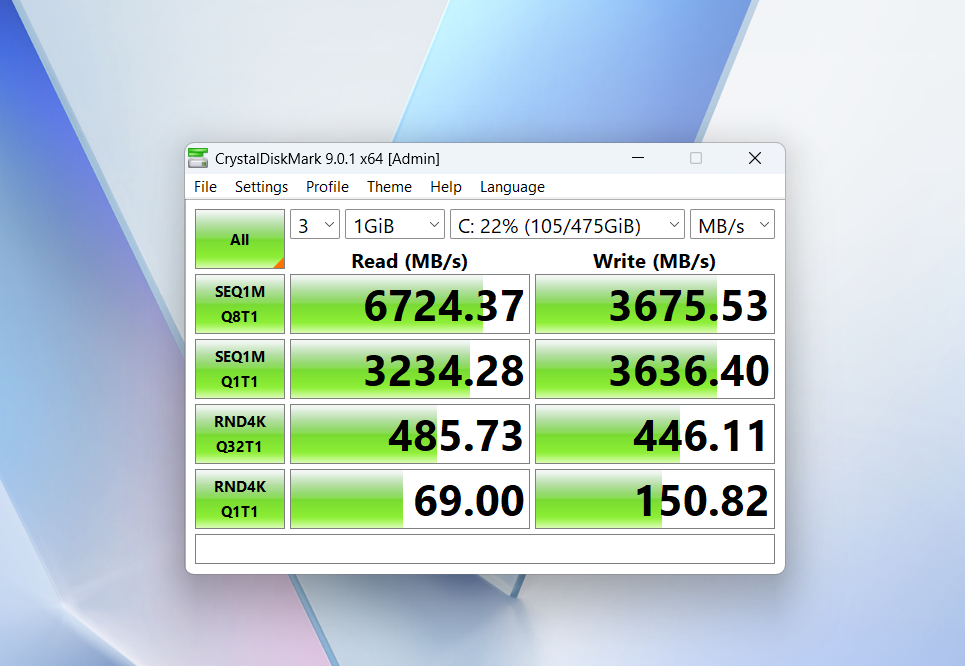
Task: Run the RND4K Q1T1 test
Action: (x=240, y=499)
